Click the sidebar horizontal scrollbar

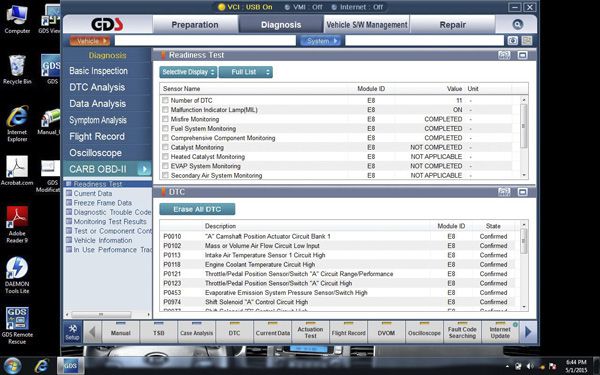(x=101, y=315)
